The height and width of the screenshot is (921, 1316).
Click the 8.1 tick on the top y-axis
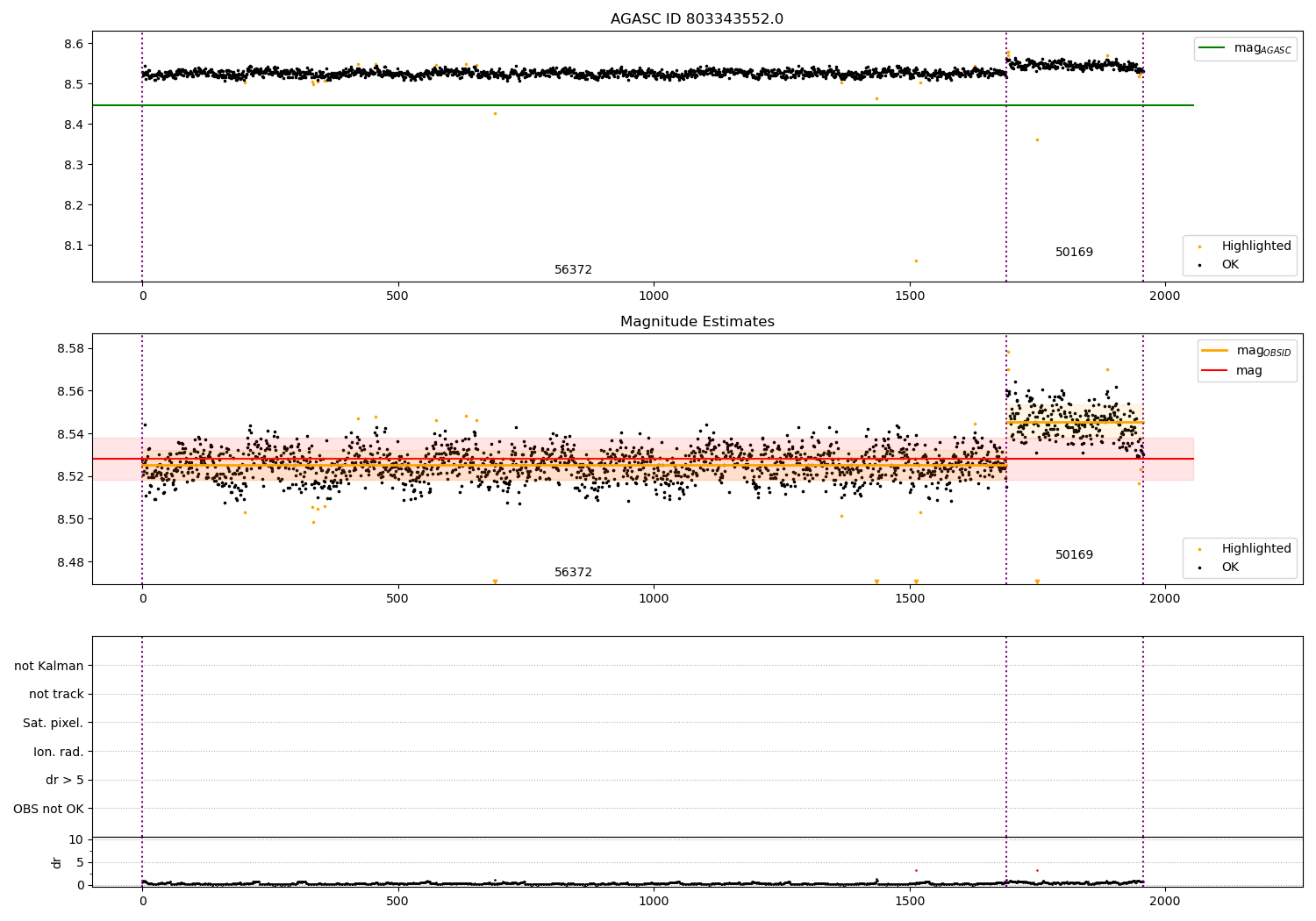pyautogui.click(x=75, y=246)
